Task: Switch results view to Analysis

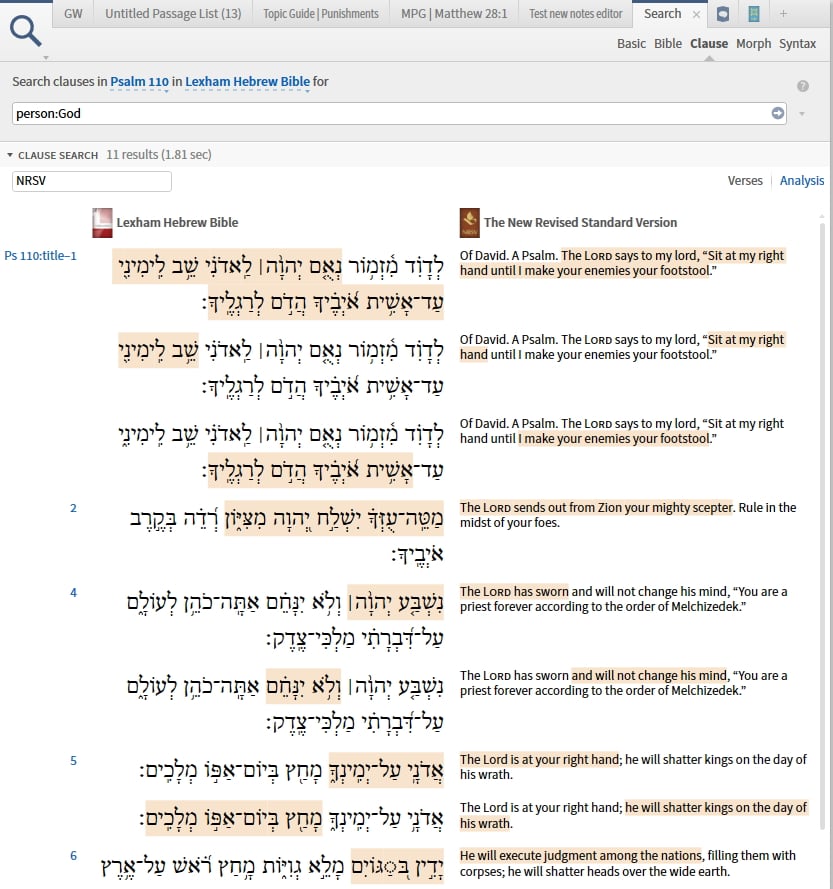Action: pyautogui.click(x=802, y=181)
